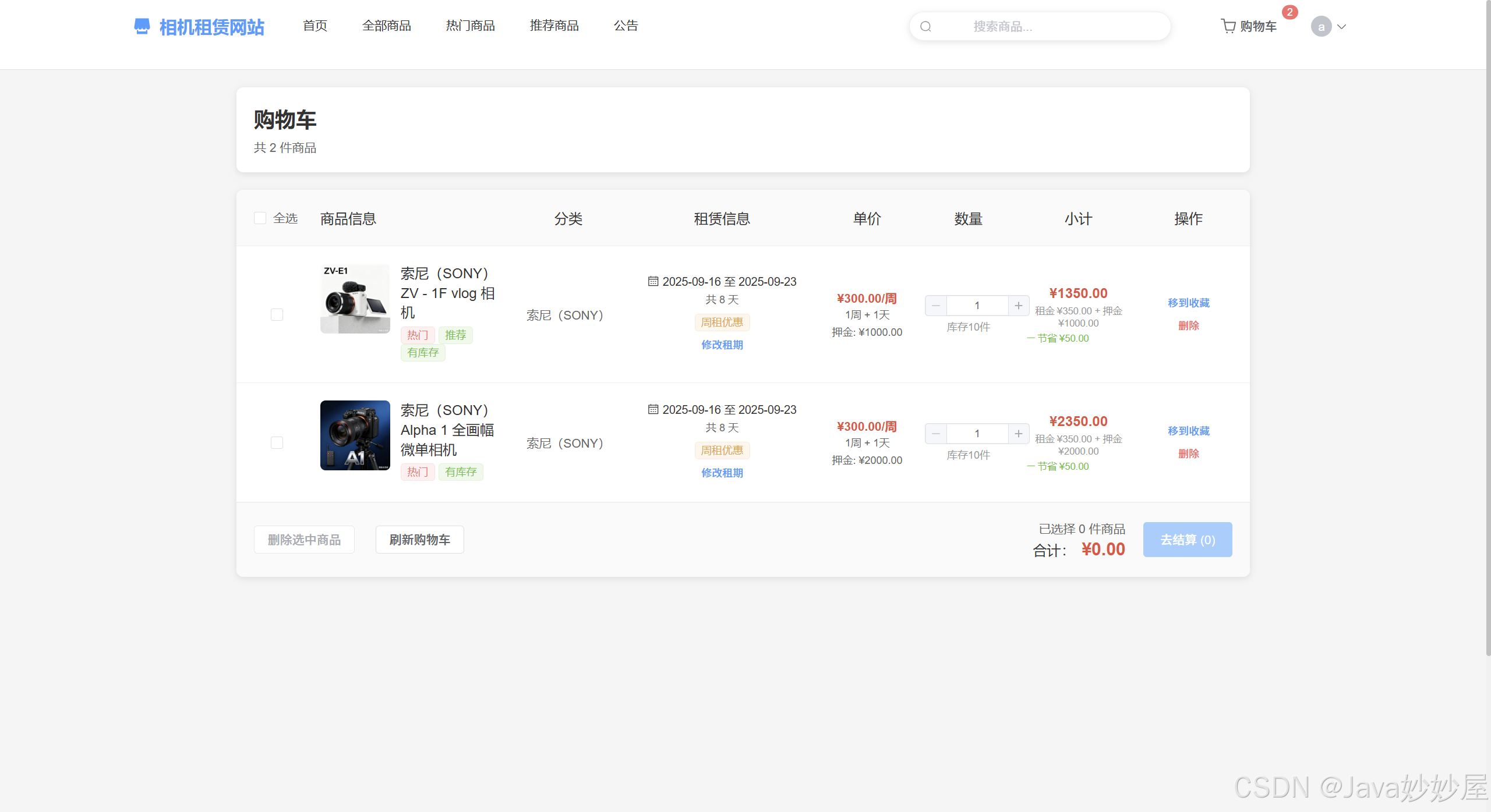Open 全部商品 navigation item
Image resolution: width=1491 pixels, height=812 pixels.
coord(387,26)
